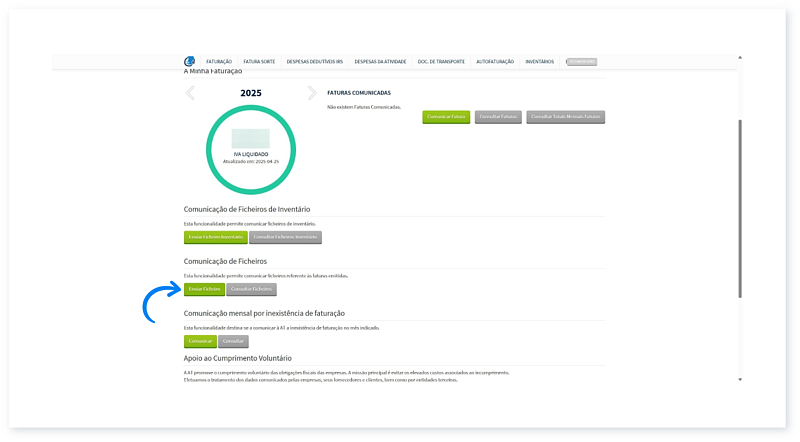
Task: Go to next year with right chevron
Action: tap(312, 93)
